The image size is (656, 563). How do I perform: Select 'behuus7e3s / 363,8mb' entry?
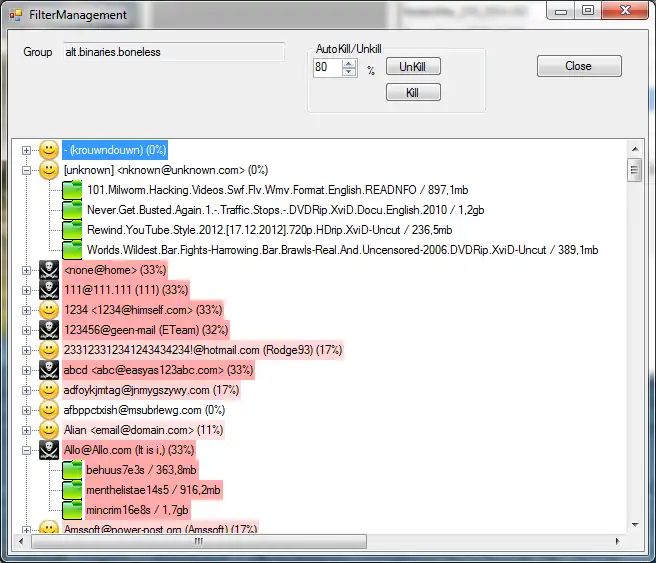click(141, 470)
